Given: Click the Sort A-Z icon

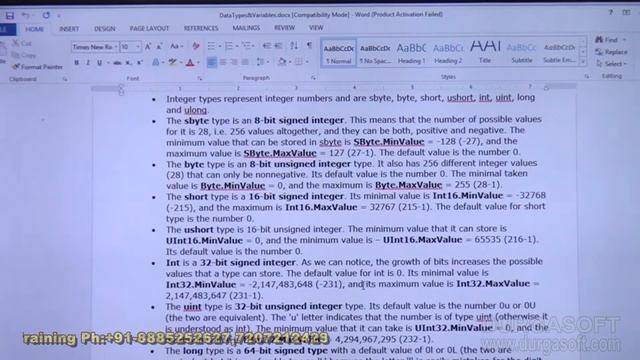Looking at the screenshot, I should tap(294, 46).
